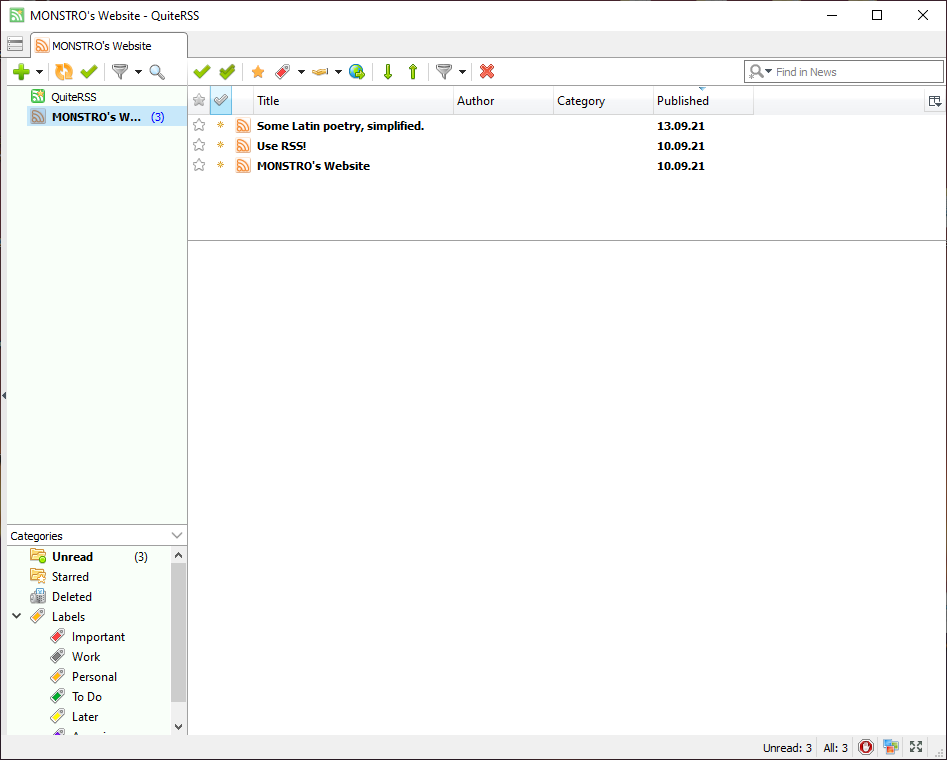The height and width of the screenshot is (760, 947).
Task: Open the dropdown arrow beside Add feed
Action: 39,72
